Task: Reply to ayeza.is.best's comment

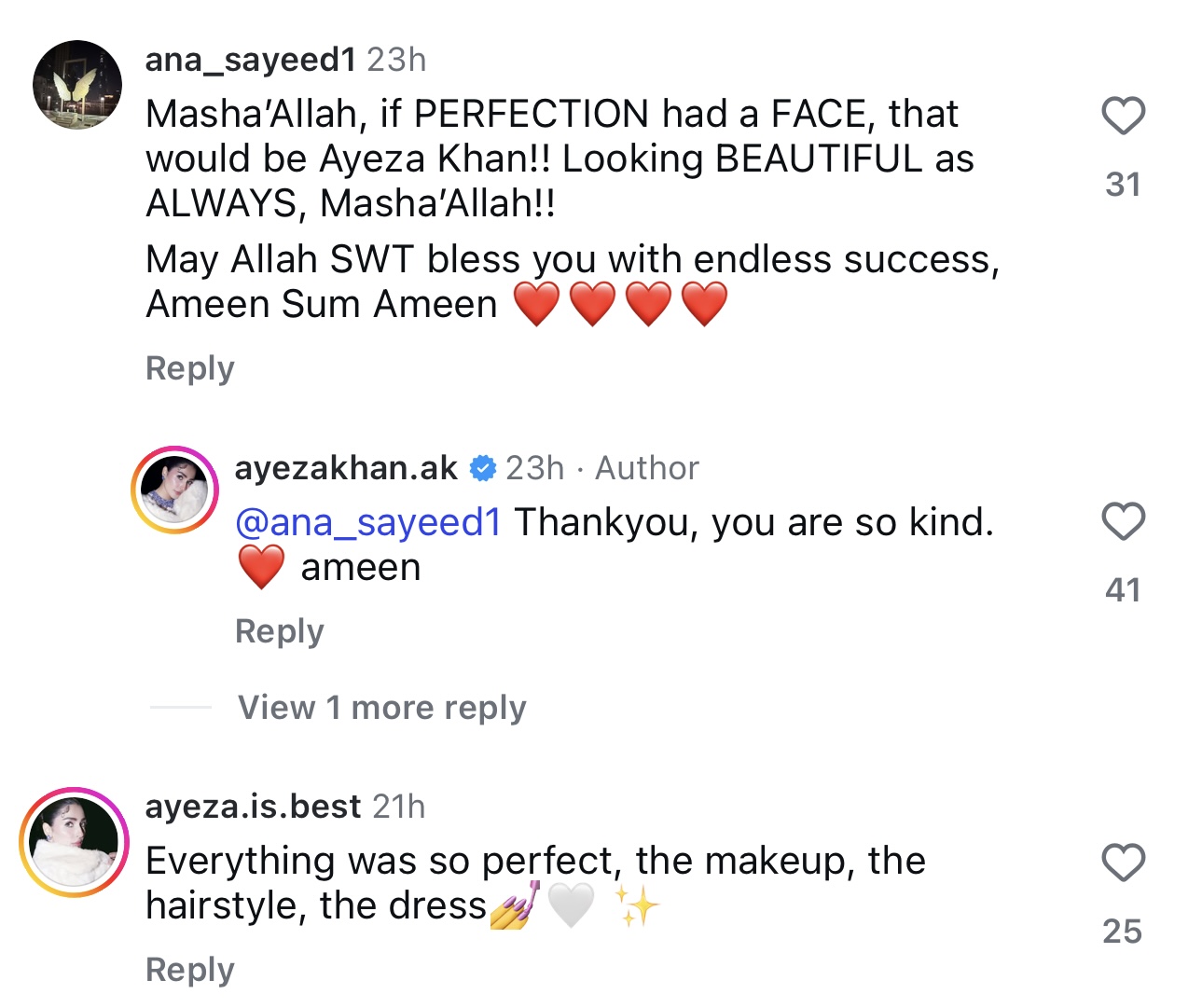Action: click(189, 970)
